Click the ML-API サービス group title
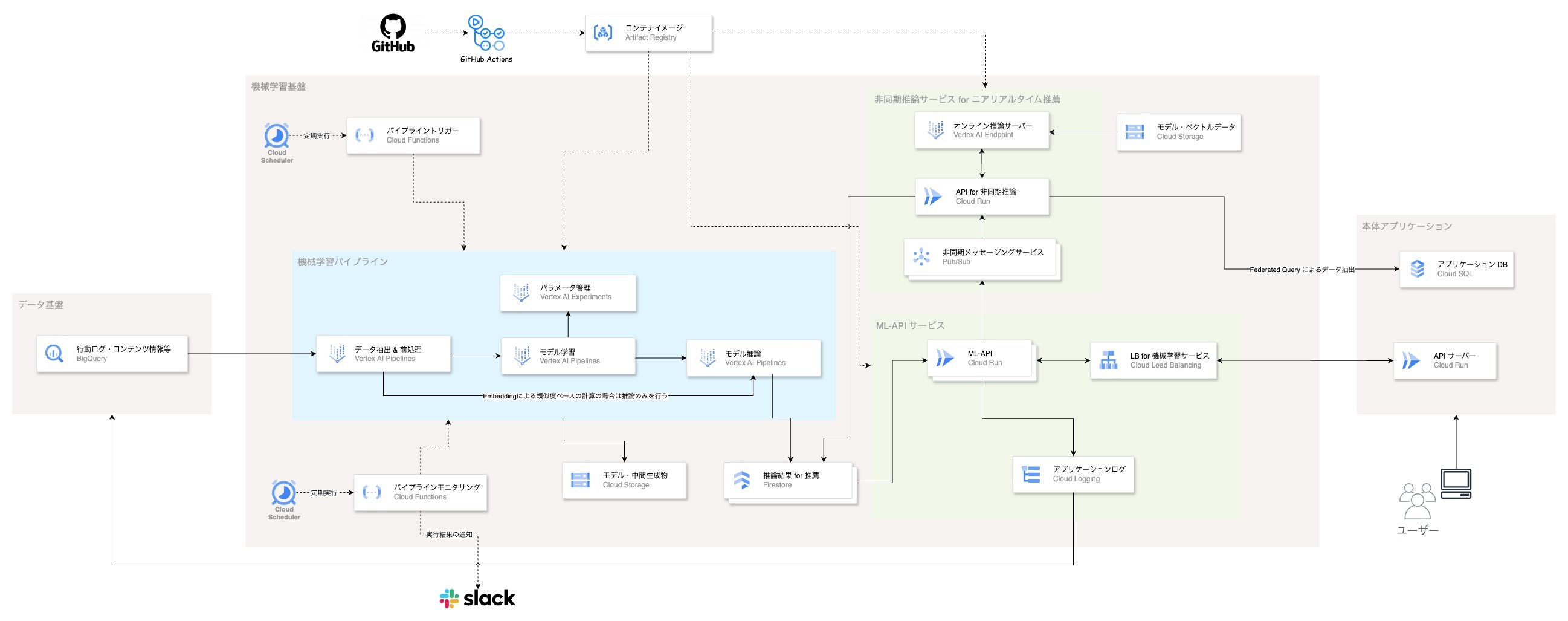 910,325
